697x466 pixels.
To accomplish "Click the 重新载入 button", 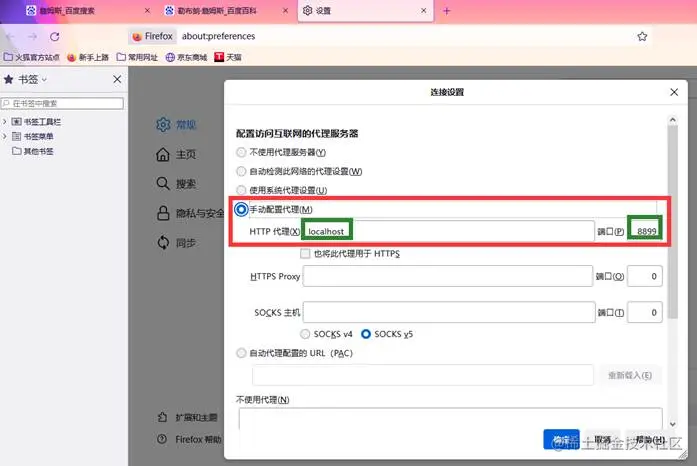I will [630, 375].
